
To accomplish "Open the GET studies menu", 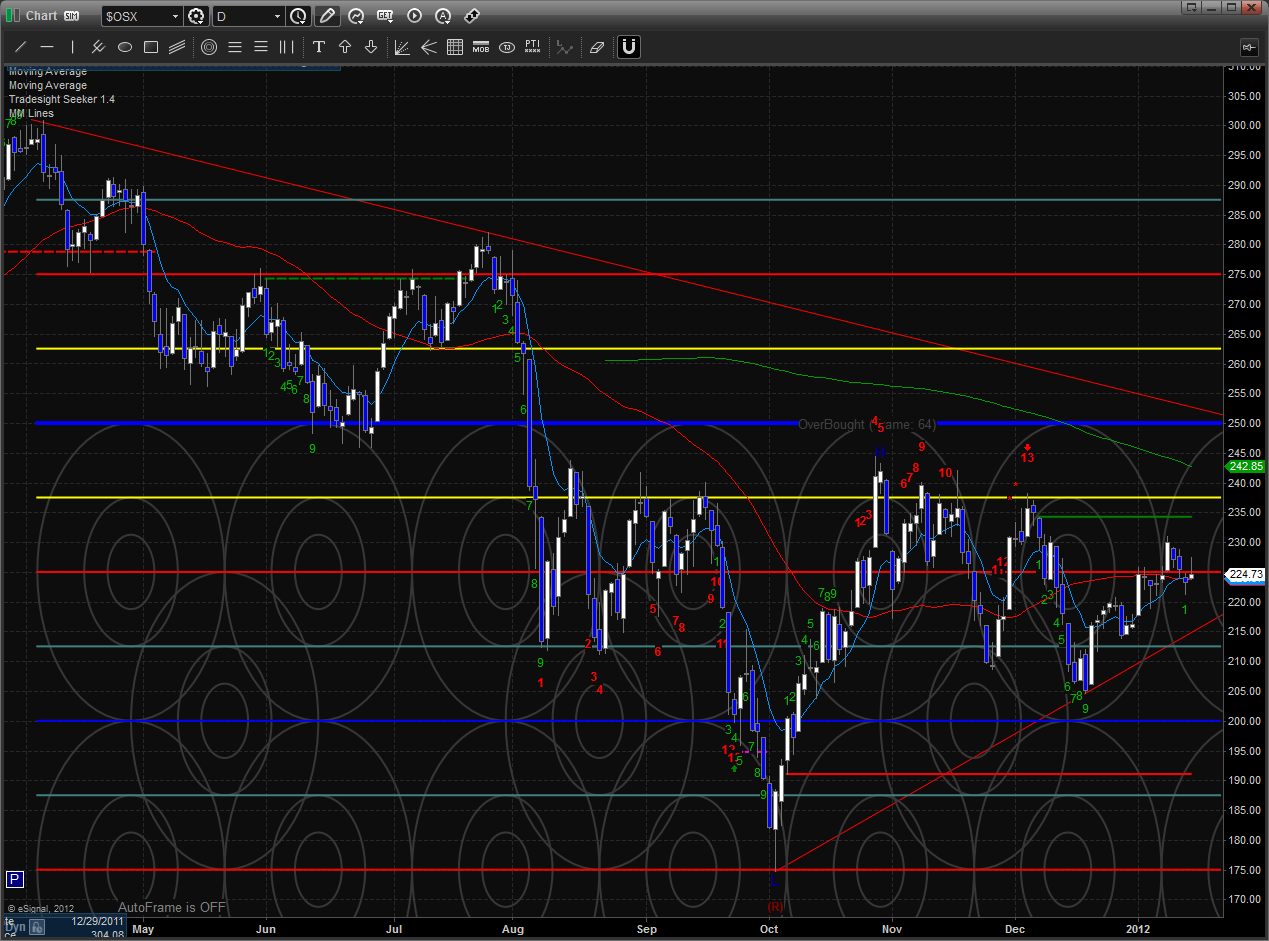I will [x=385, y=16].
